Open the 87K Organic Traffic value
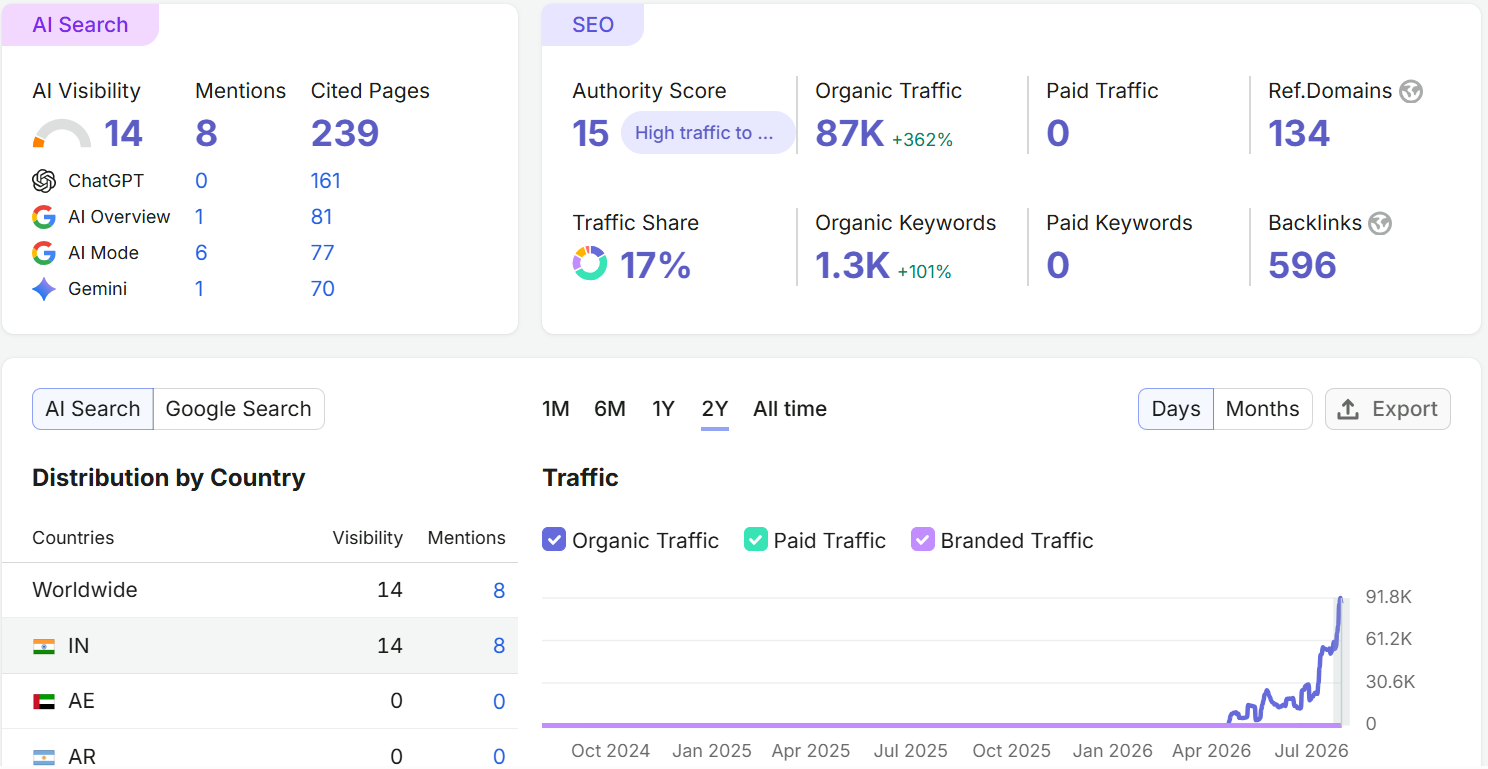The image size is (1488, 769). [850, 133]
